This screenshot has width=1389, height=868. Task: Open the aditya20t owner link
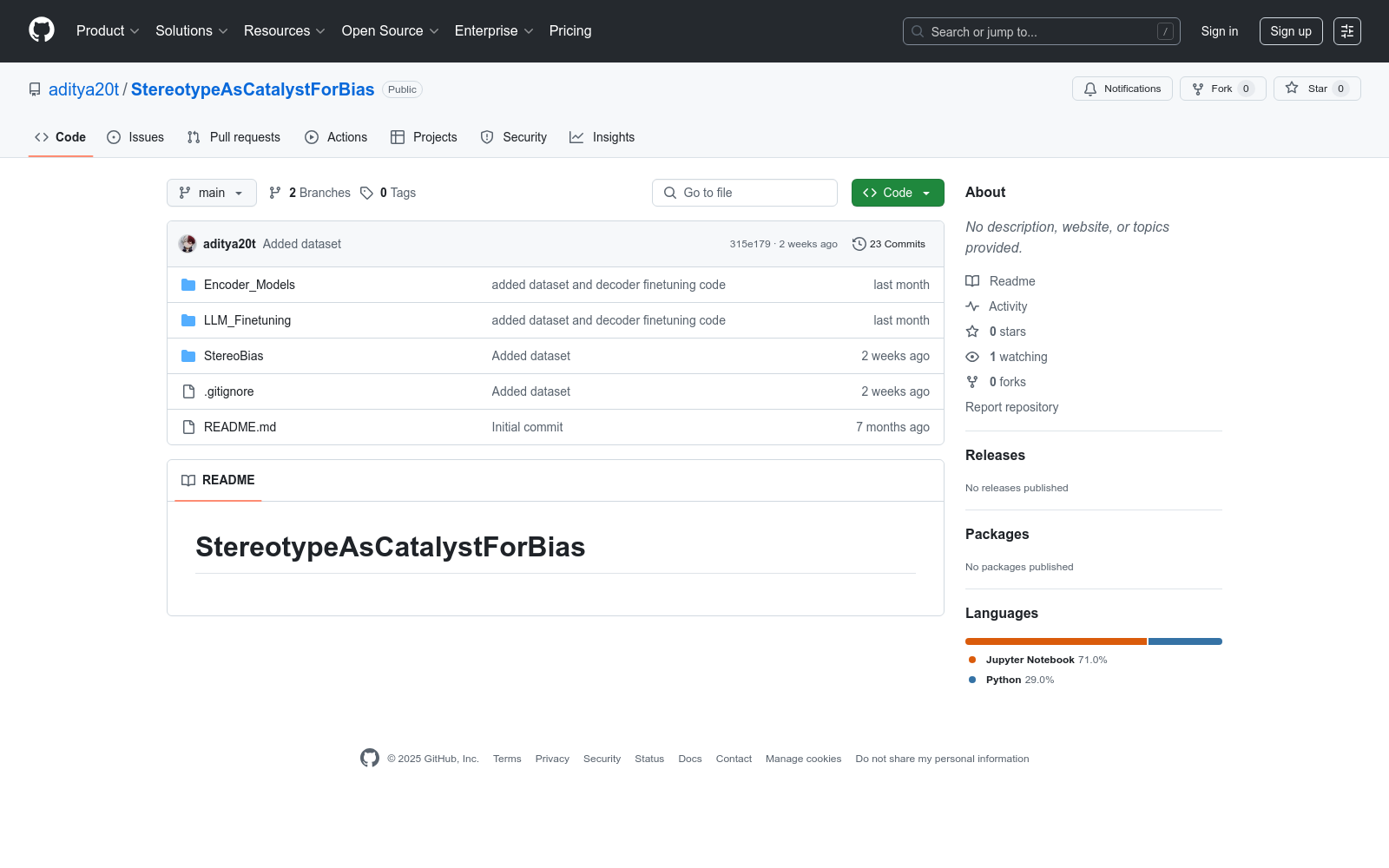tap(83, 89)
